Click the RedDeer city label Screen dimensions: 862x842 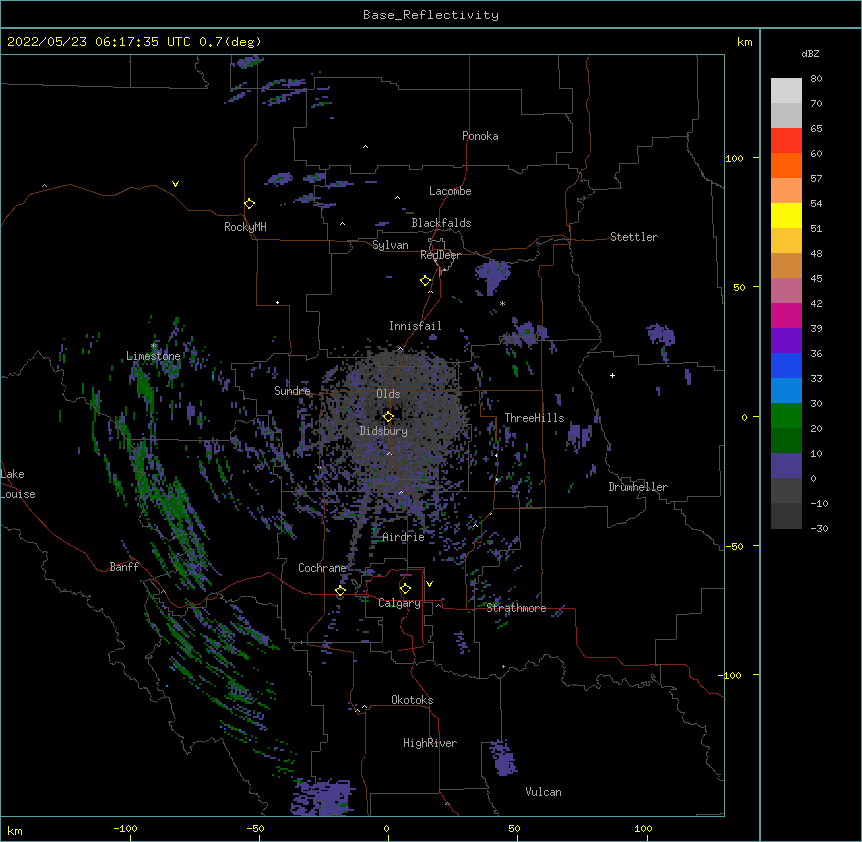440,255
